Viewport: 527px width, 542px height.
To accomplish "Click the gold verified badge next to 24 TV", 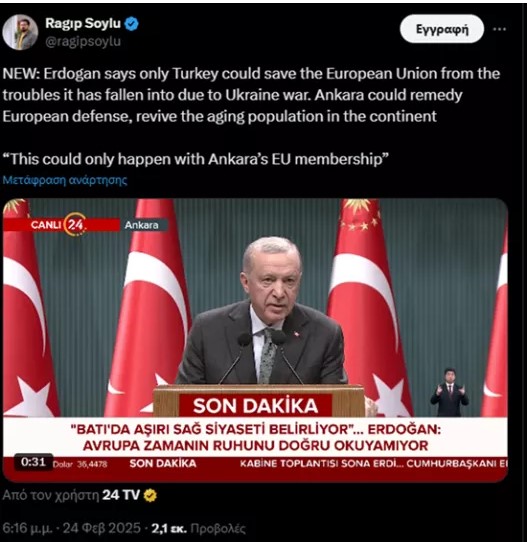I will (150, 495).
